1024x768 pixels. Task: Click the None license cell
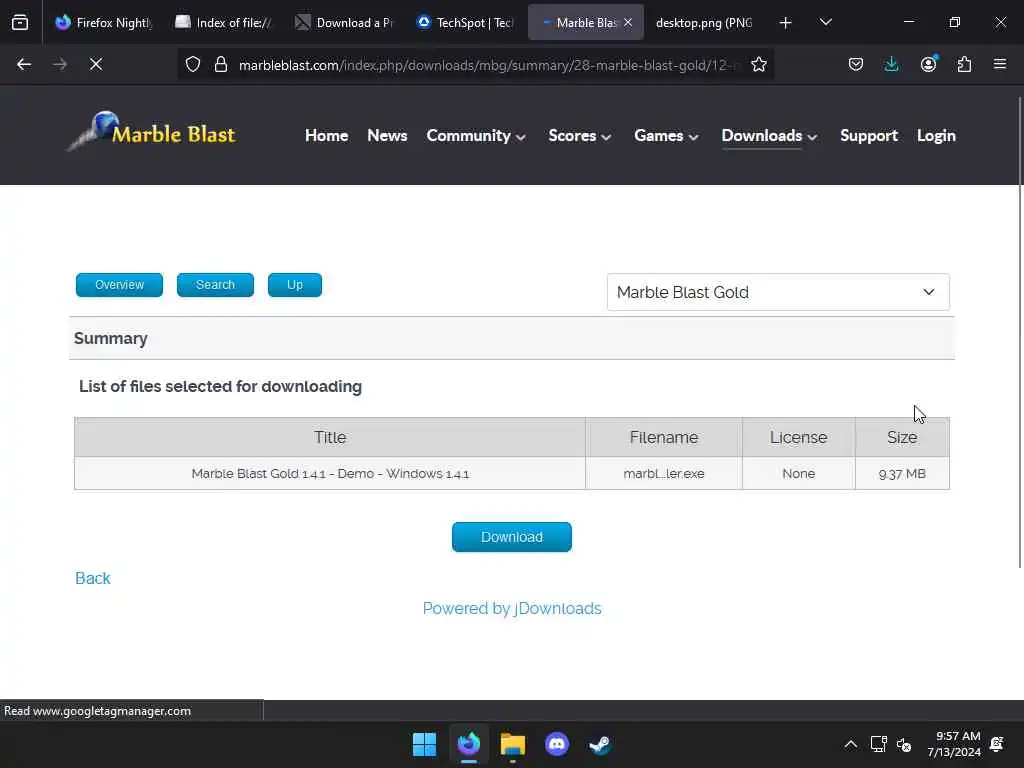tap(798, 473)
